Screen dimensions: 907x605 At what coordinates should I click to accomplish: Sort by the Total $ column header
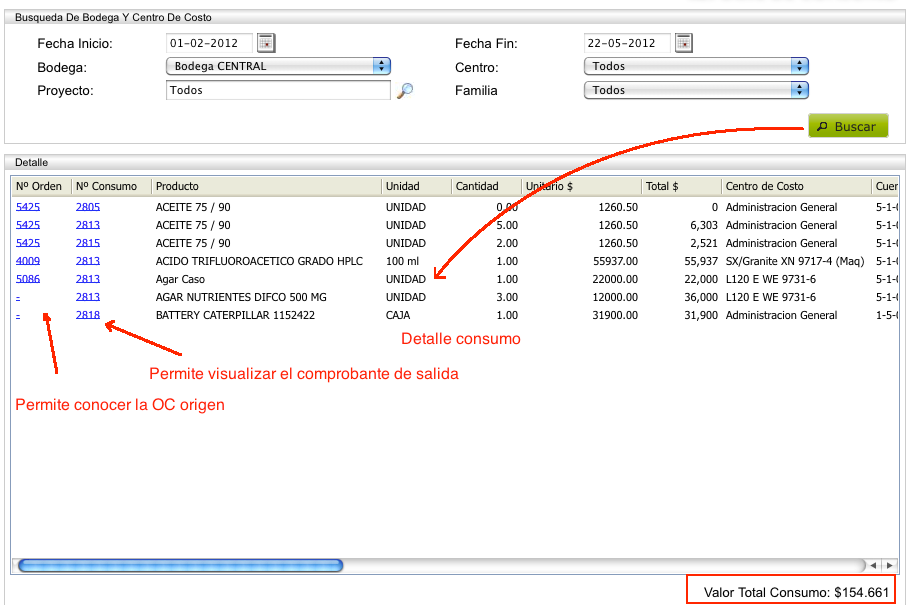pyautogui.click(x=681, y=186)
